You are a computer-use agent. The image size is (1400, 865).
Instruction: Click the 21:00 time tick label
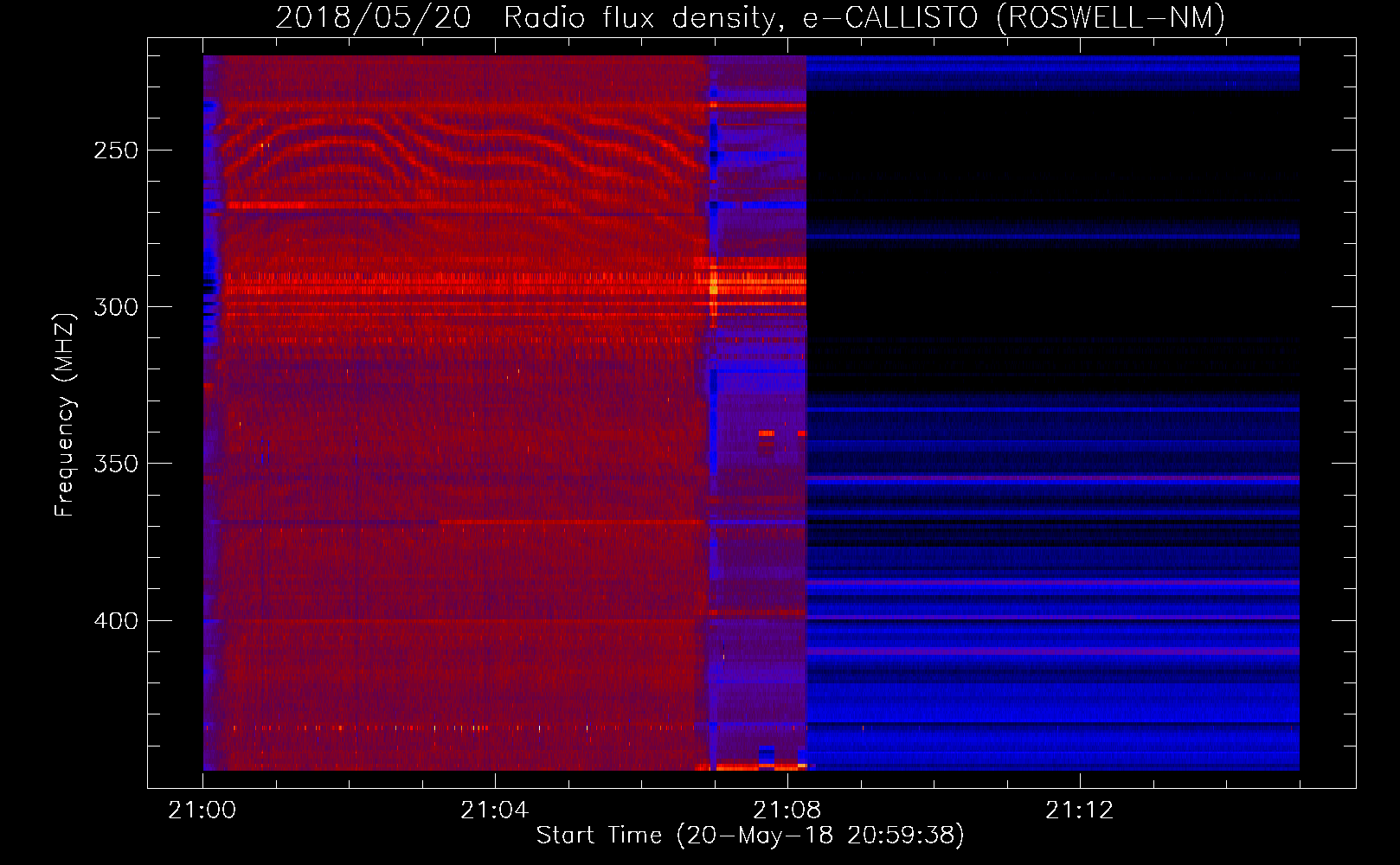click(x=202, y=811)
